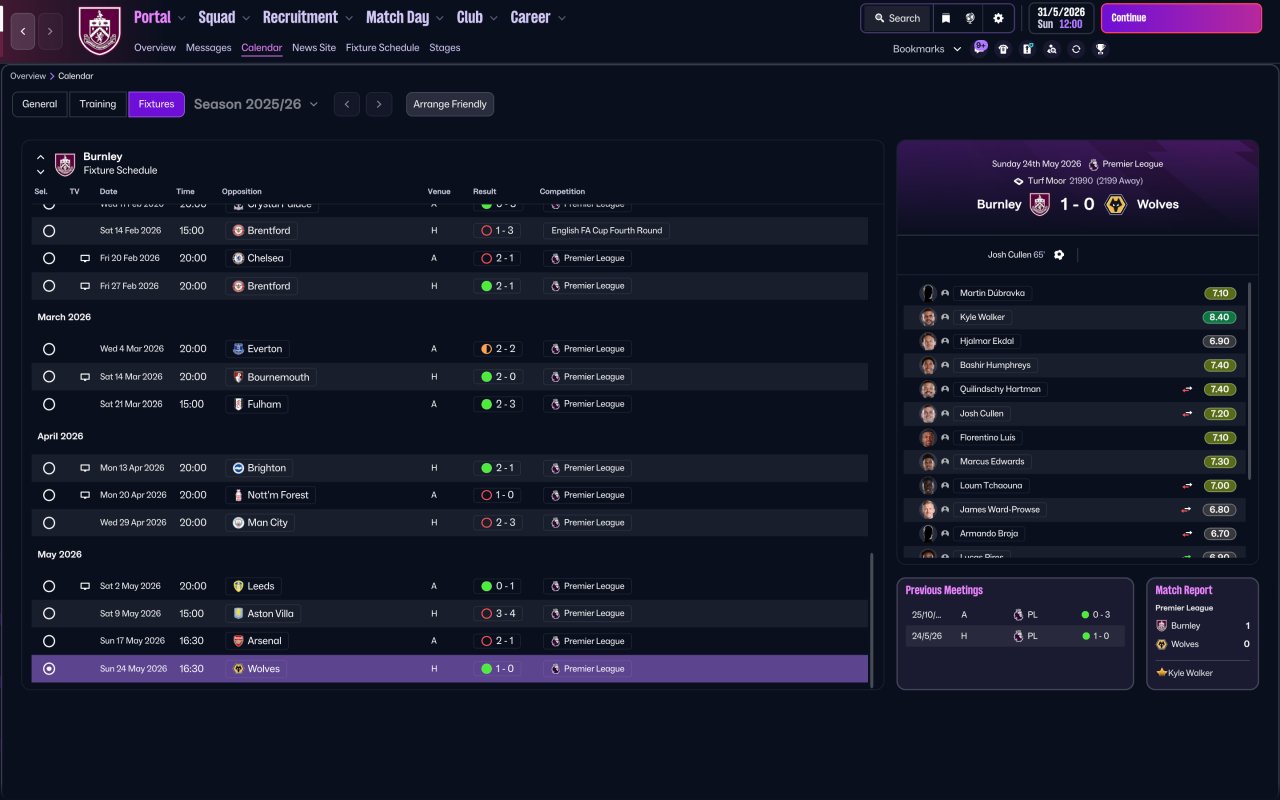Open the 25/10 away previous meeting row

point(1015,615)
